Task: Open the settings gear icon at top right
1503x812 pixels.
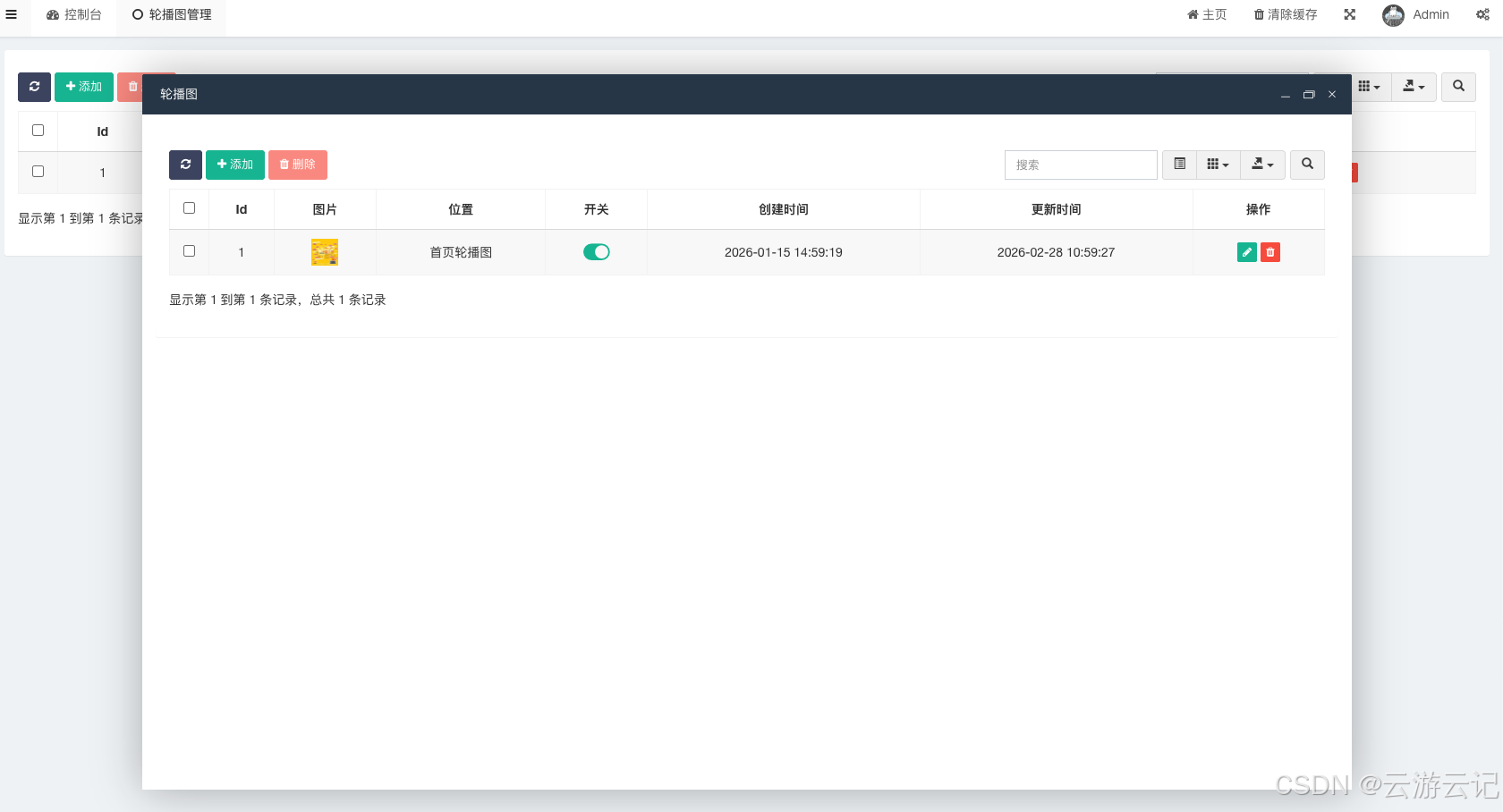Action: click(x=1482, y=14)
